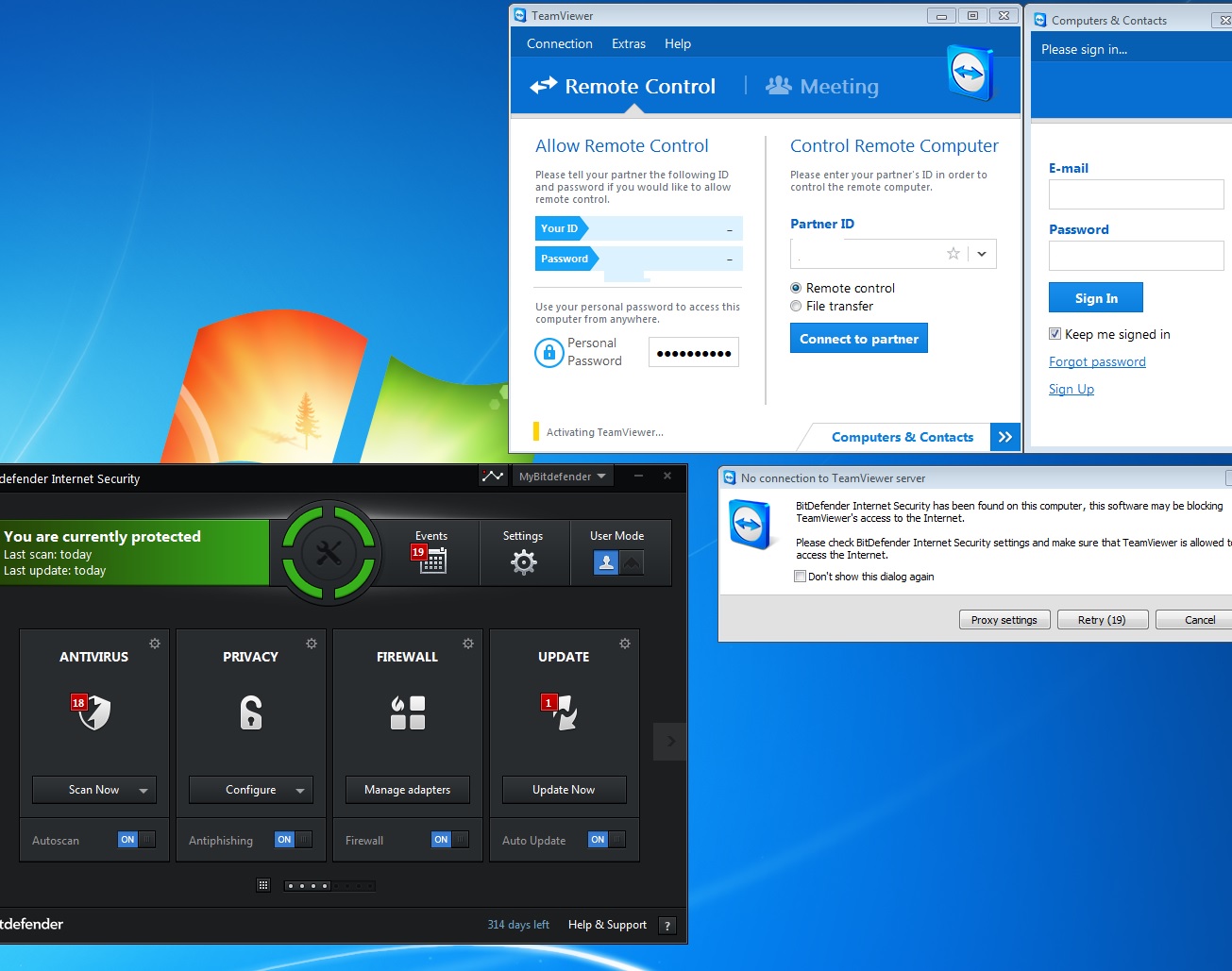Open Help & Support link
Image resolution: width=1232 pixels, height=971 pixels.
pos(607,925)
